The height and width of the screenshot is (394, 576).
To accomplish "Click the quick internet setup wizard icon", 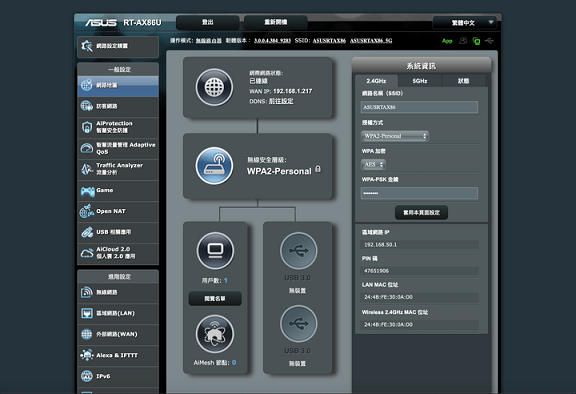I will coord(87,46).
